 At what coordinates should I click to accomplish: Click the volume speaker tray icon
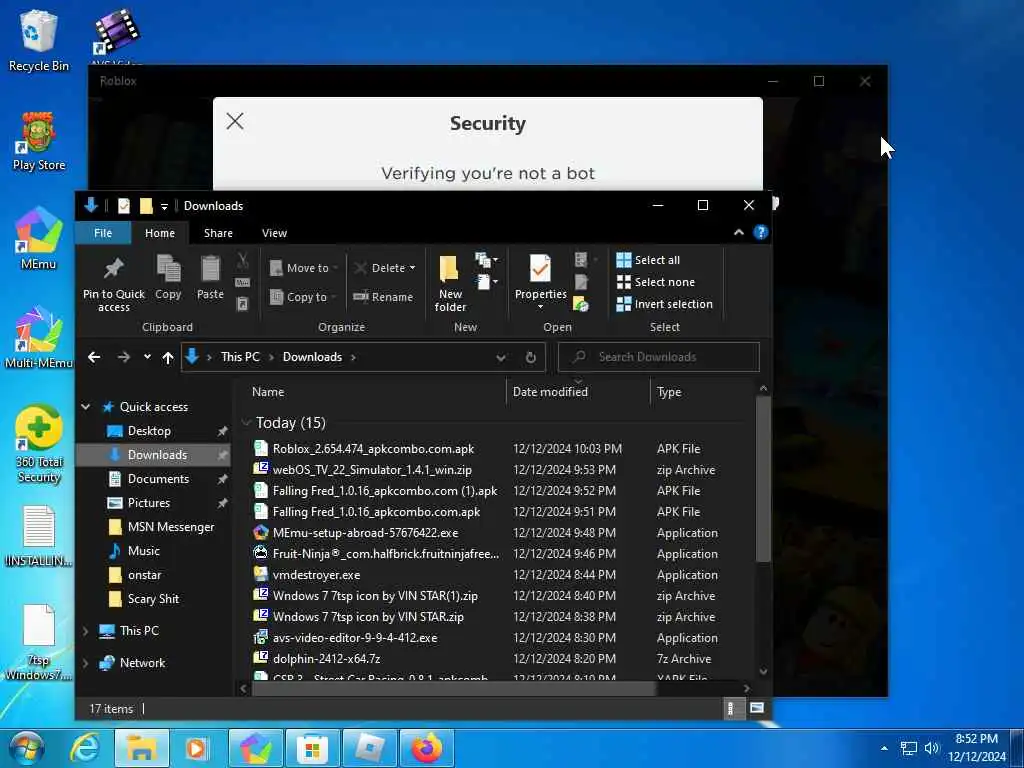931,748
